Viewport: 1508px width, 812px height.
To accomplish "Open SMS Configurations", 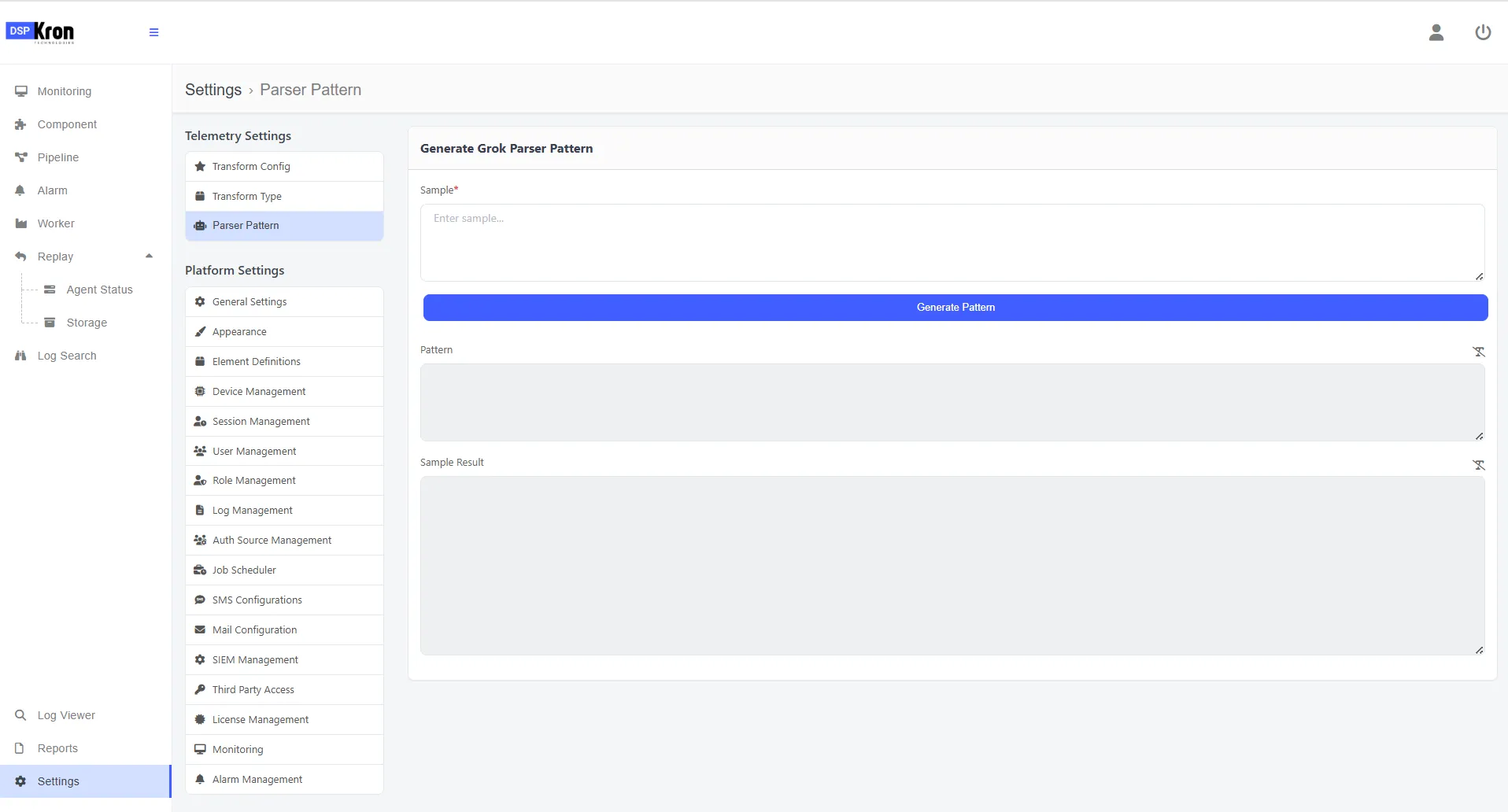I will pos(284,600).
